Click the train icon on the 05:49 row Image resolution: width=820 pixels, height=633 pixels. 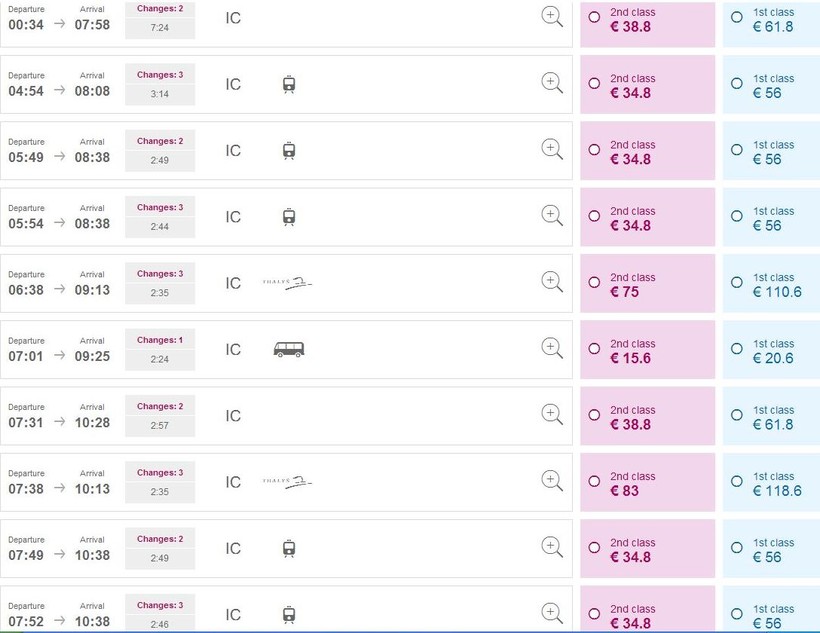289,150
